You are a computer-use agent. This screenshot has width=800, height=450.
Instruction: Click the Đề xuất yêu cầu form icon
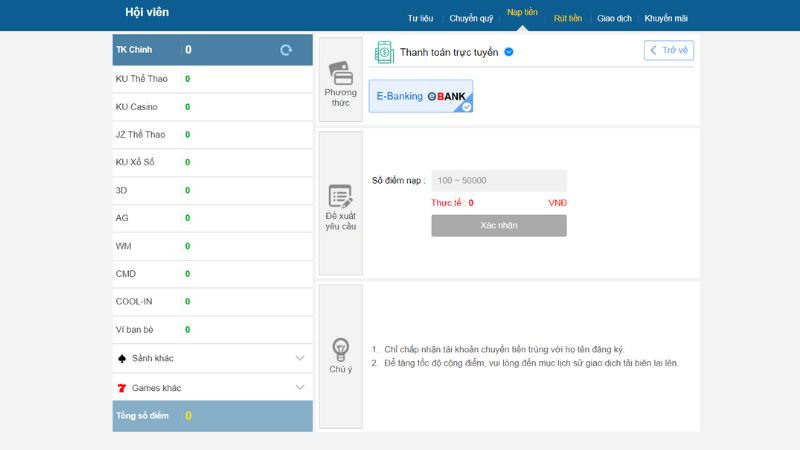pyautogui.click(x=340, y=195)
